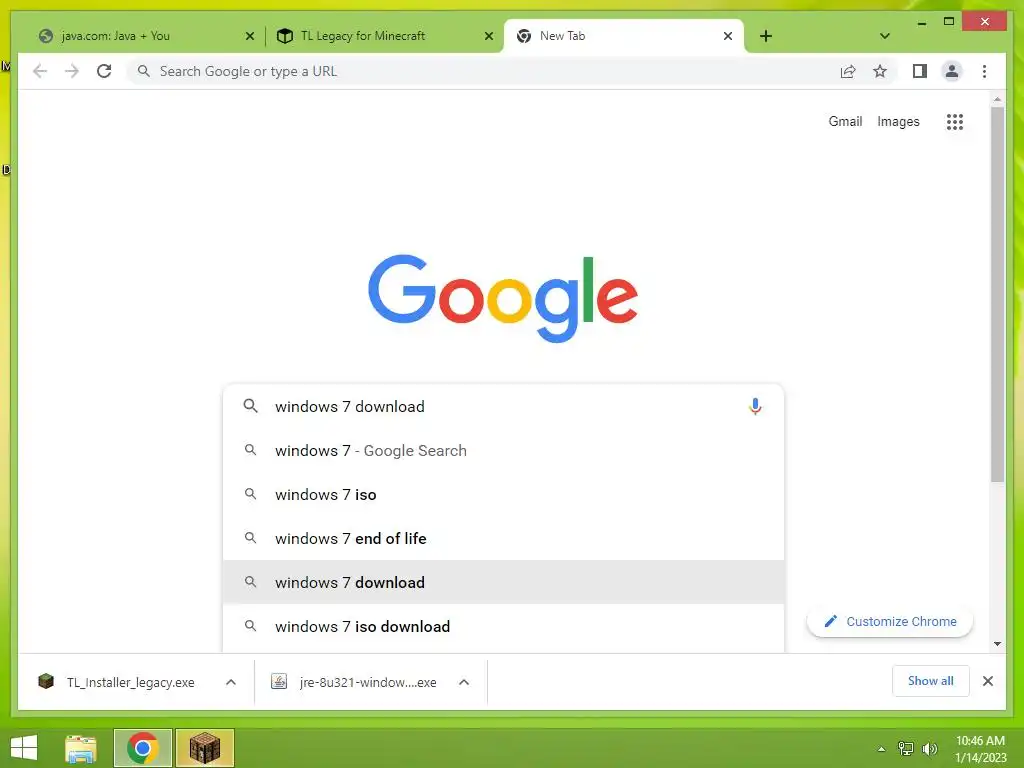Click the jre-8u321 download file icon
1024x768 pixels.
279,682
